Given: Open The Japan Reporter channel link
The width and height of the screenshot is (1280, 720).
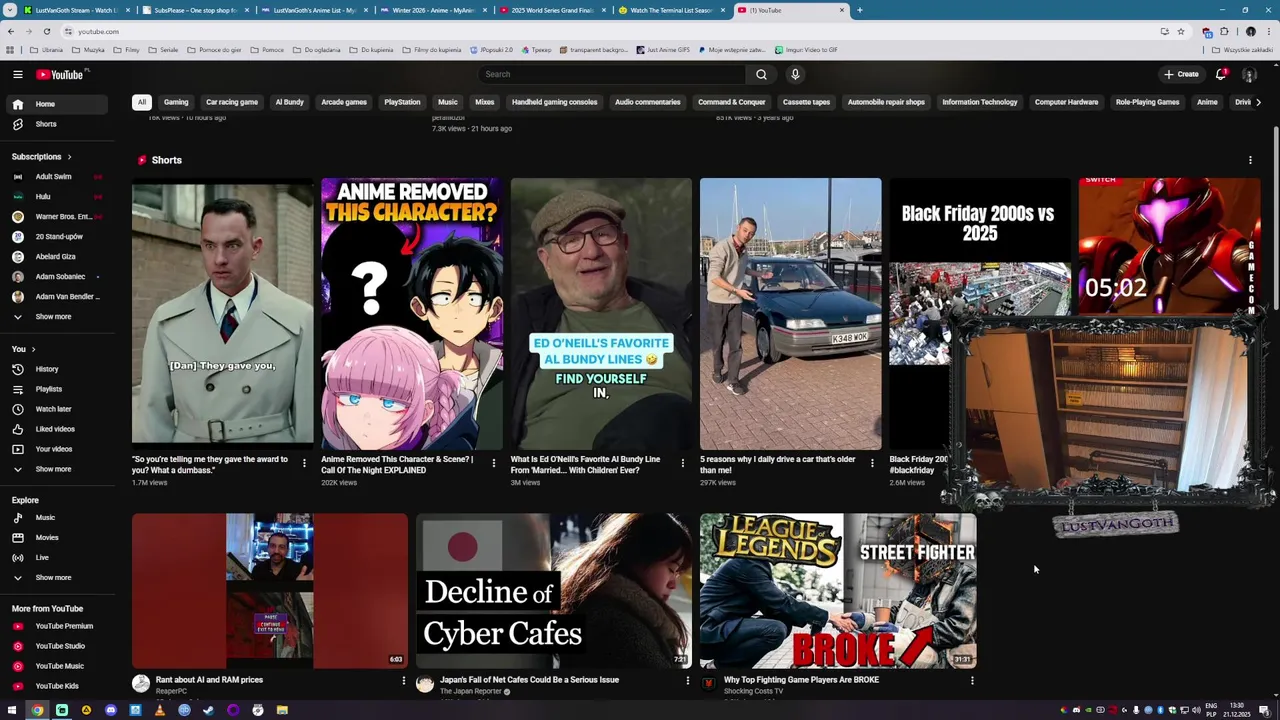Looking at the screenshot, I should click(x=471, y=691).
